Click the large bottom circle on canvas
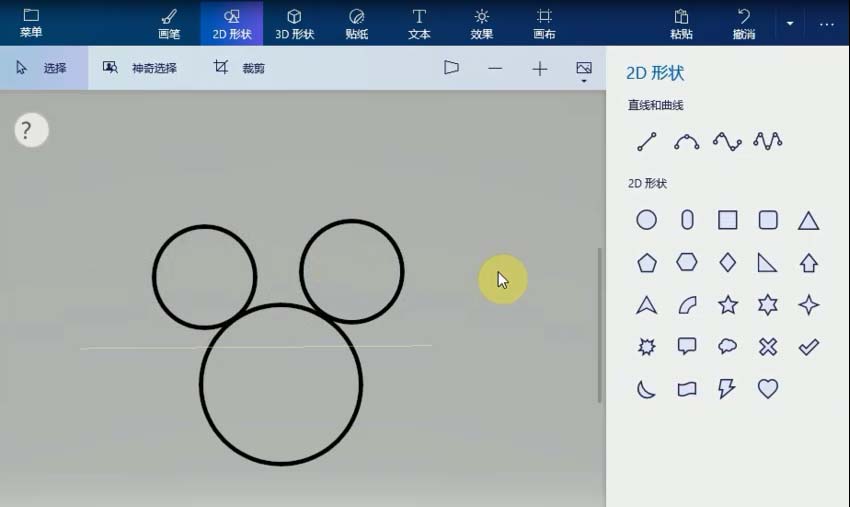This screenshot has width=850, height=507. [281, 384]
